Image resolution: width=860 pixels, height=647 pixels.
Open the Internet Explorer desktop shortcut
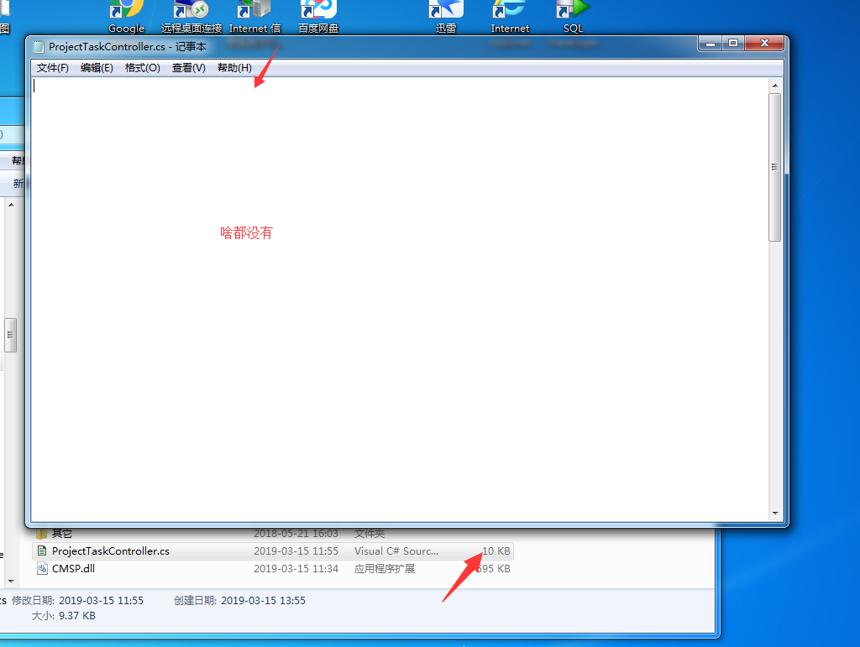point(509,10)
